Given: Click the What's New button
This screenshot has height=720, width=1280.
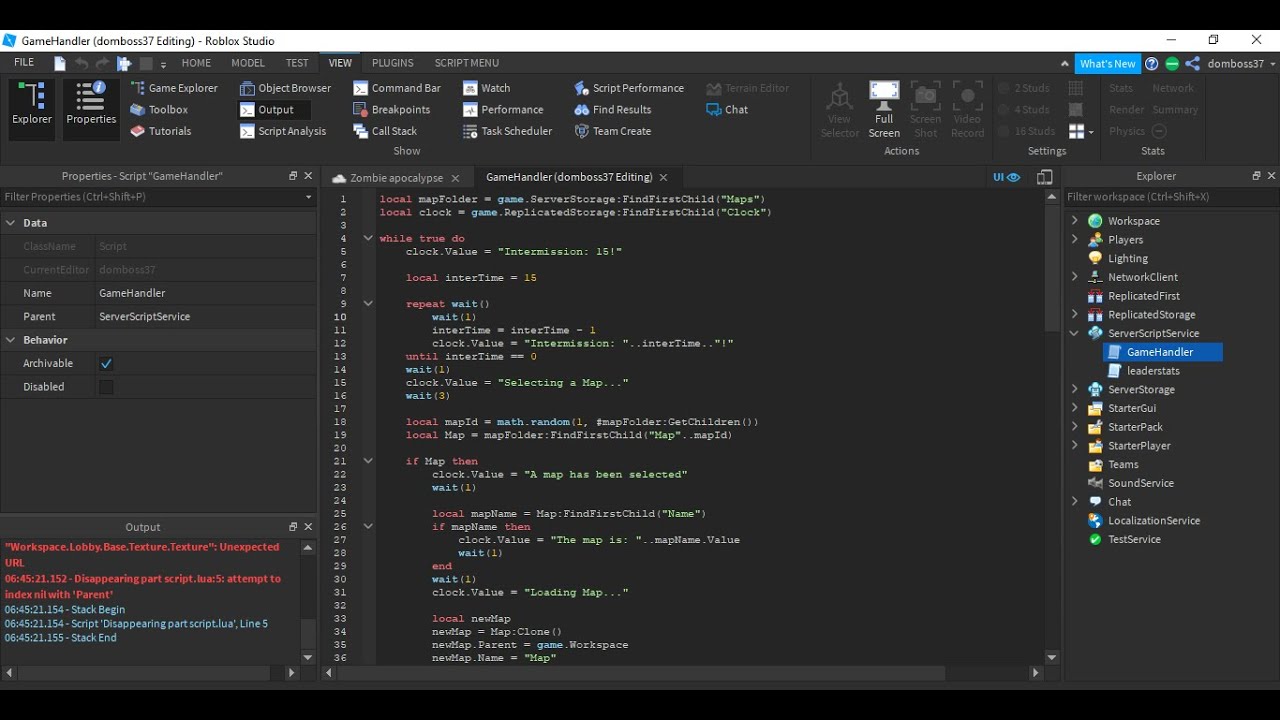Looking at the screenshot, I should pyautogui.click(x=1107, y=64).
